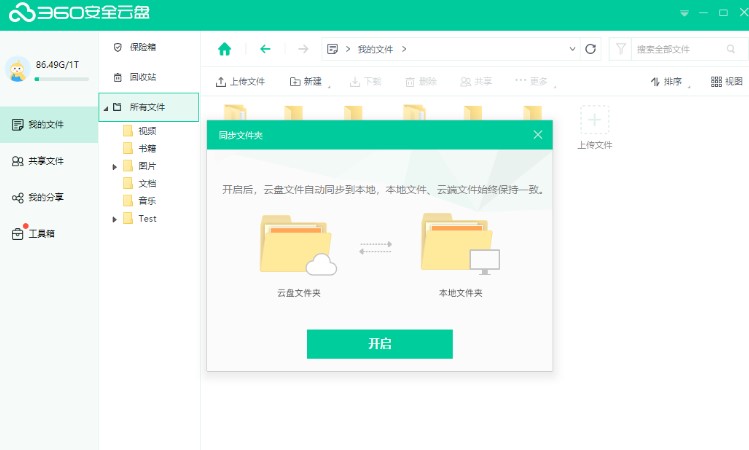Click the dashed plus 上传文件 tile
The width and height of the screenshot is (749, 450).
coord(594,120)
